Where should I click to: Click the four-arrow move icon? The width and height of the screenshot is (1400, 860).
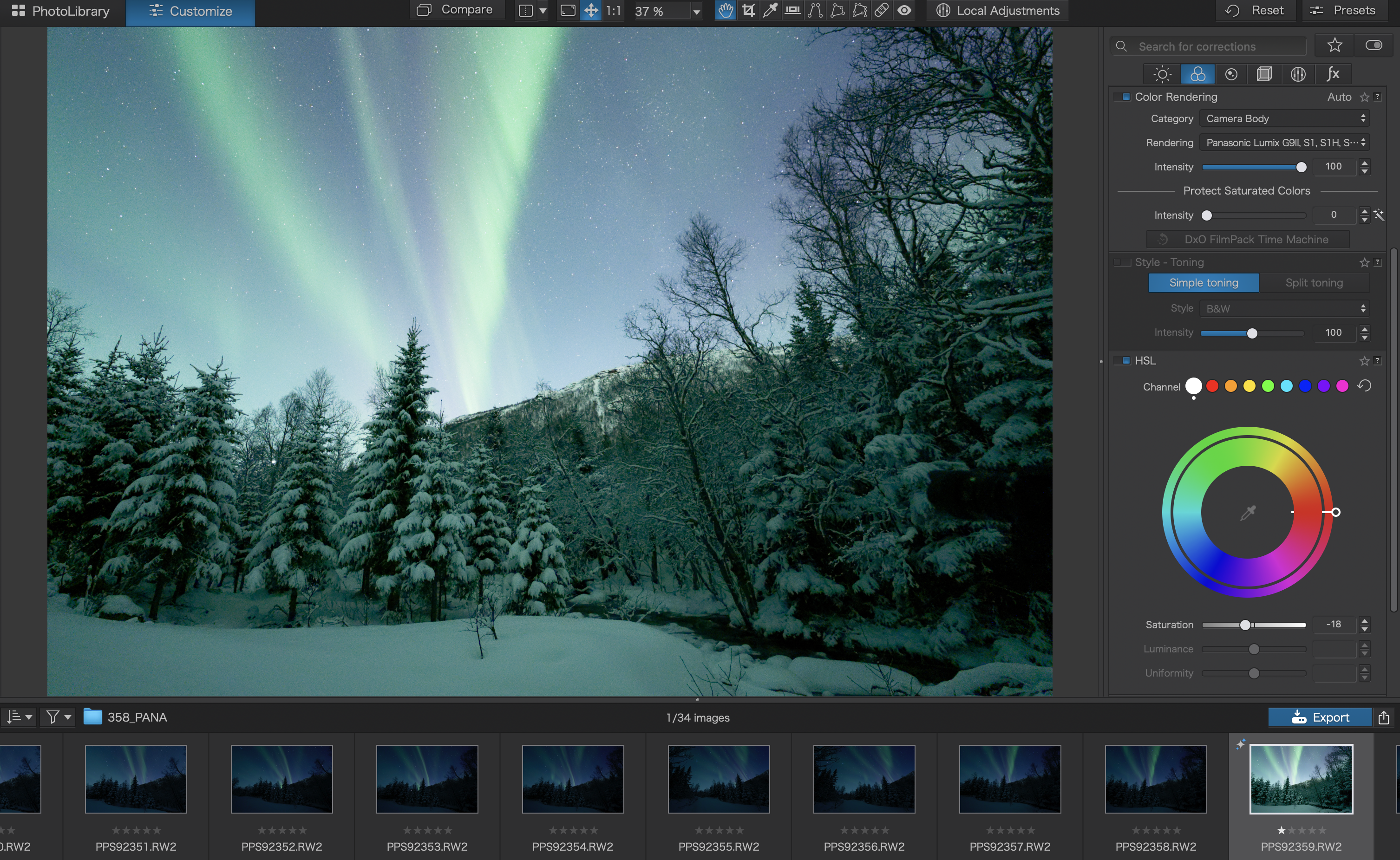(591, 10)
